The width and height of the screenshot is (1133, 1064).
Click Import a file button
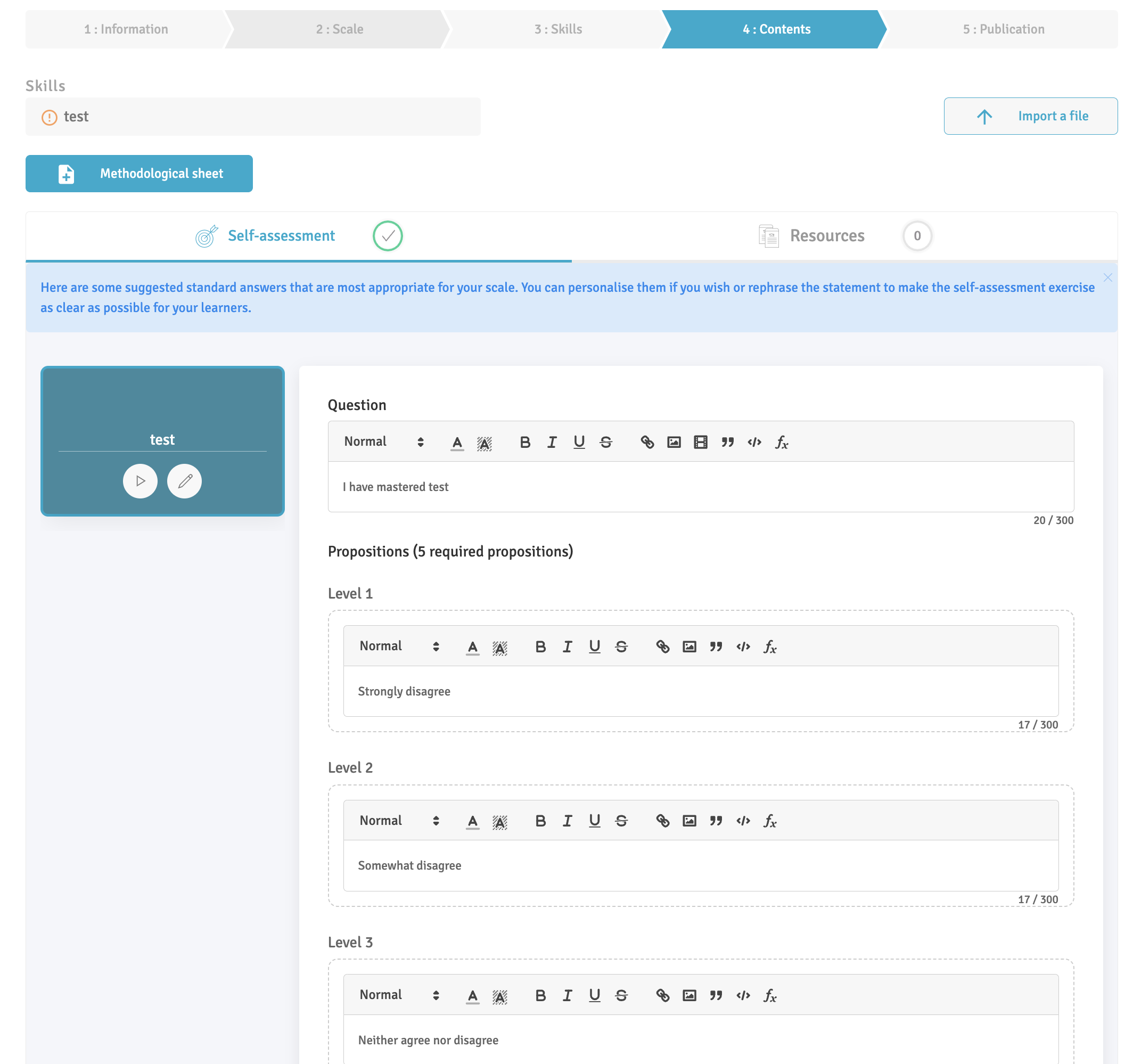[1030, 116]
